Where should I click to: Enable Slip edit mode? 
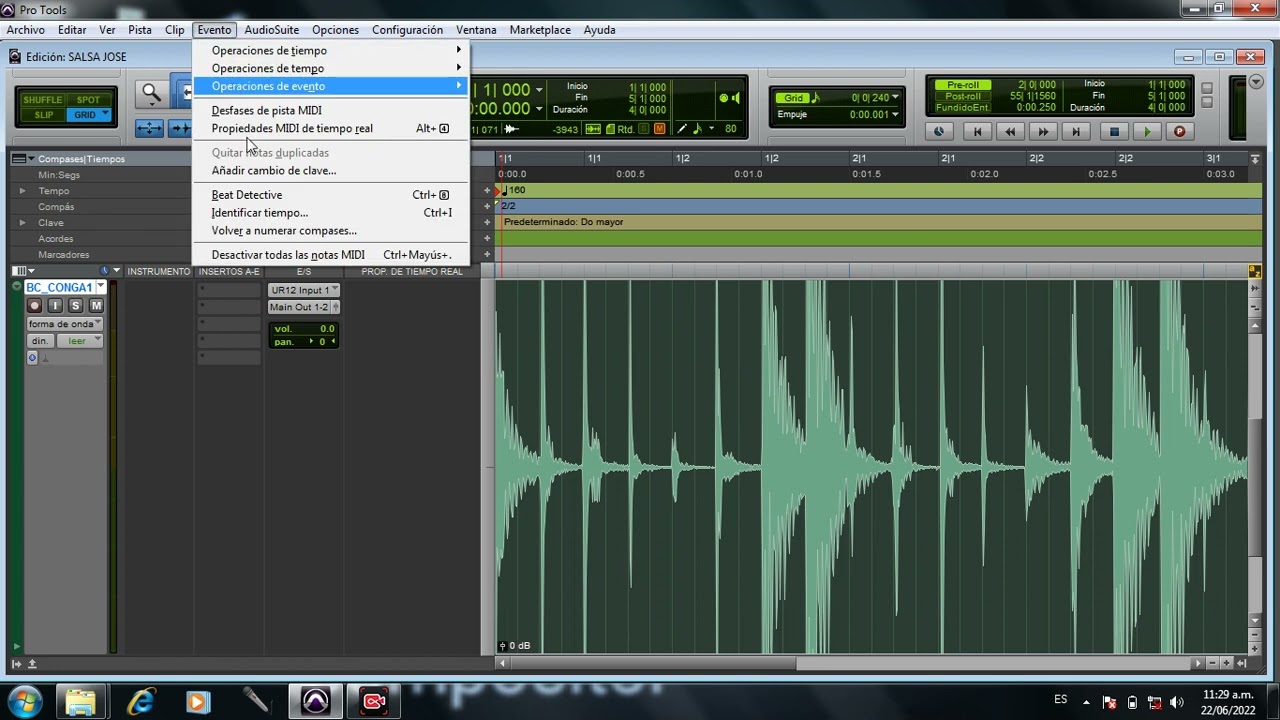click(43, 115)
